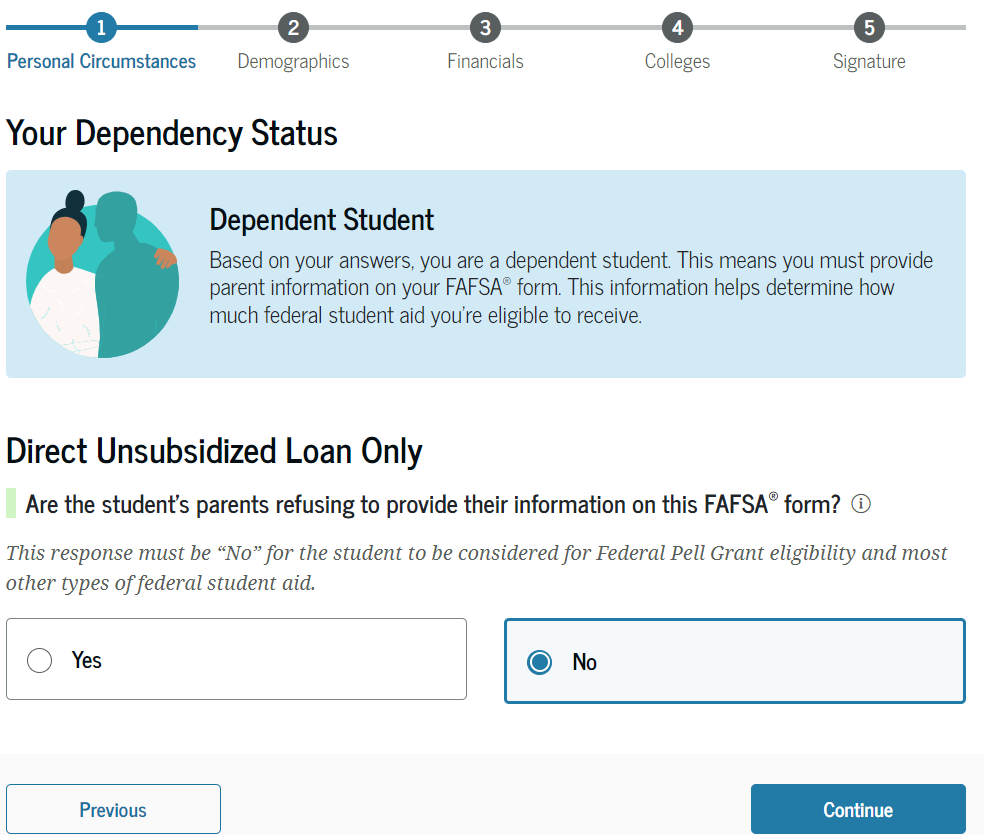Click the step 5 circle icon
The width and height of the screenshot is (984, 835).
pos(869,27)
